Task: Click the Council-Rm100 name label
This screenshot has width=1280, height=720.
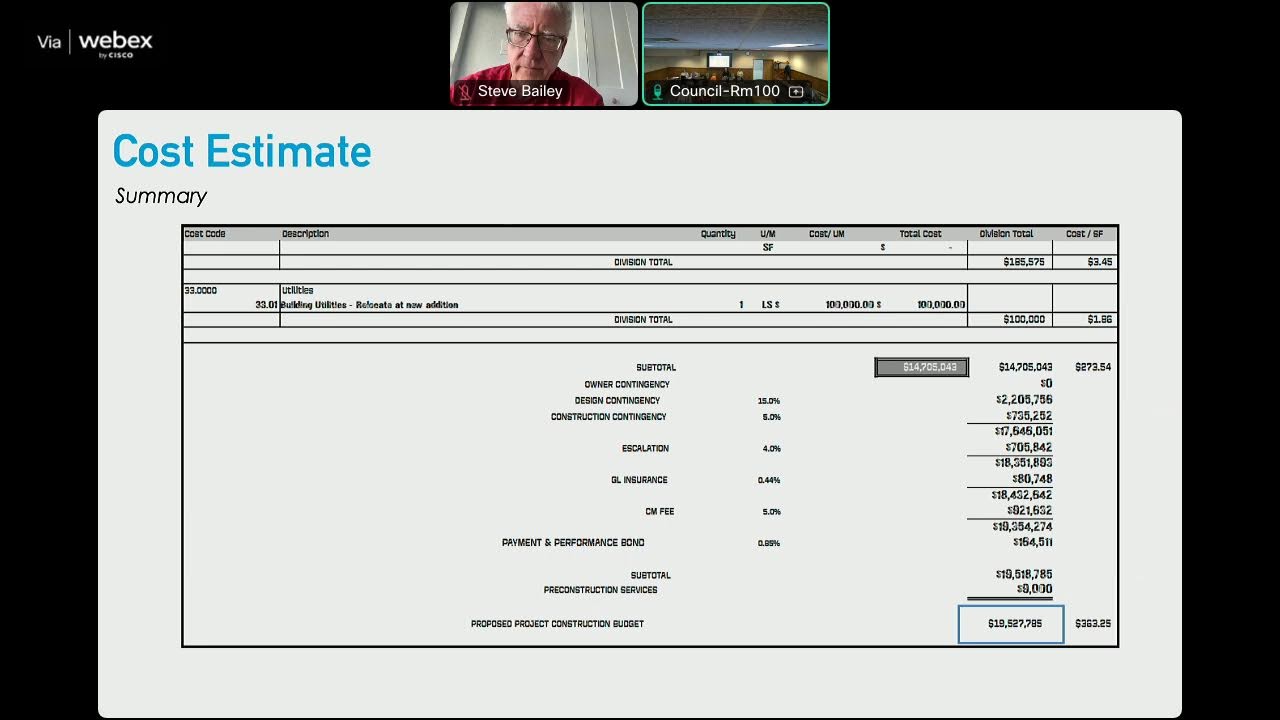Action: [724, 91]
